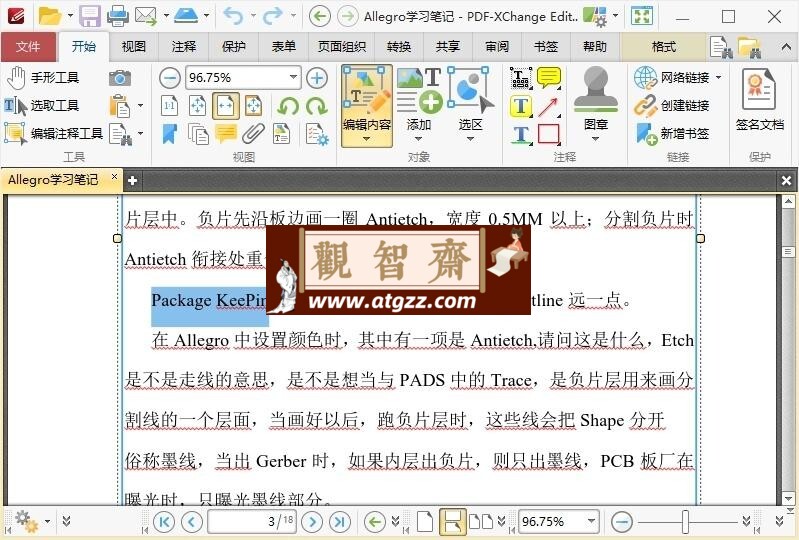Toggle full screen mode icon in title bar

coord(642,16)
